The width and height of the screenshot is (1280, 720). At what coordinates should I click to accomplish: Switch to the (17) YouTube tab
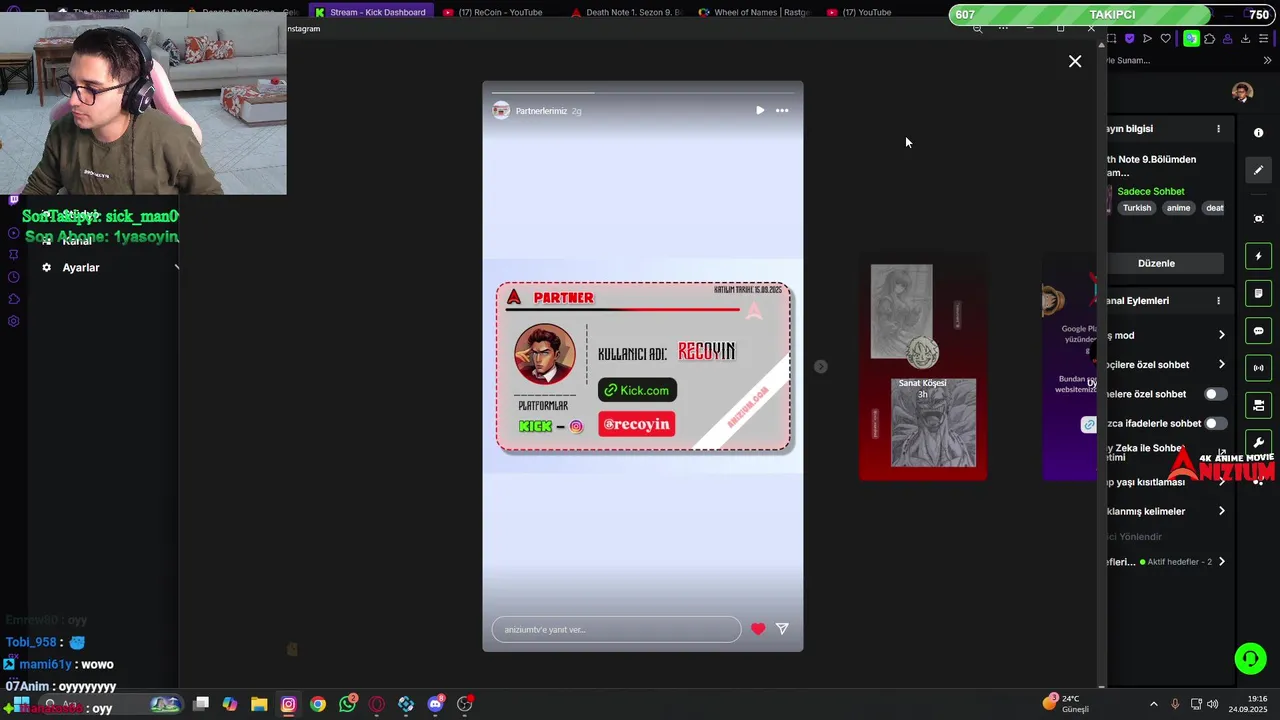[860, 12]
